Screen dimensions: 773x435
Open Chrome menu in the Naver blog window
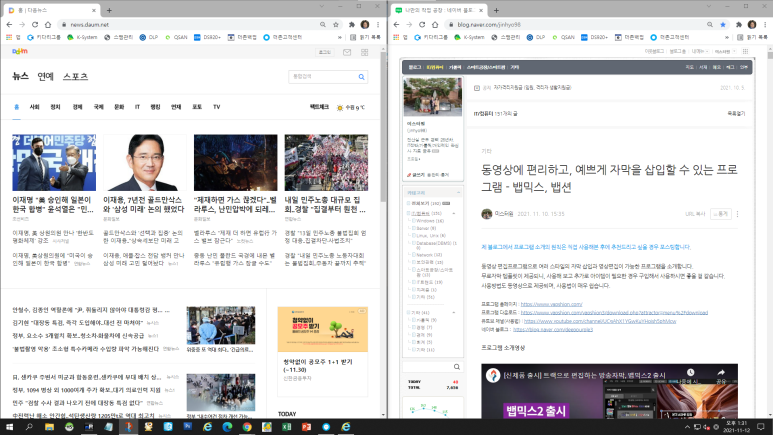(x=765, y=24)
